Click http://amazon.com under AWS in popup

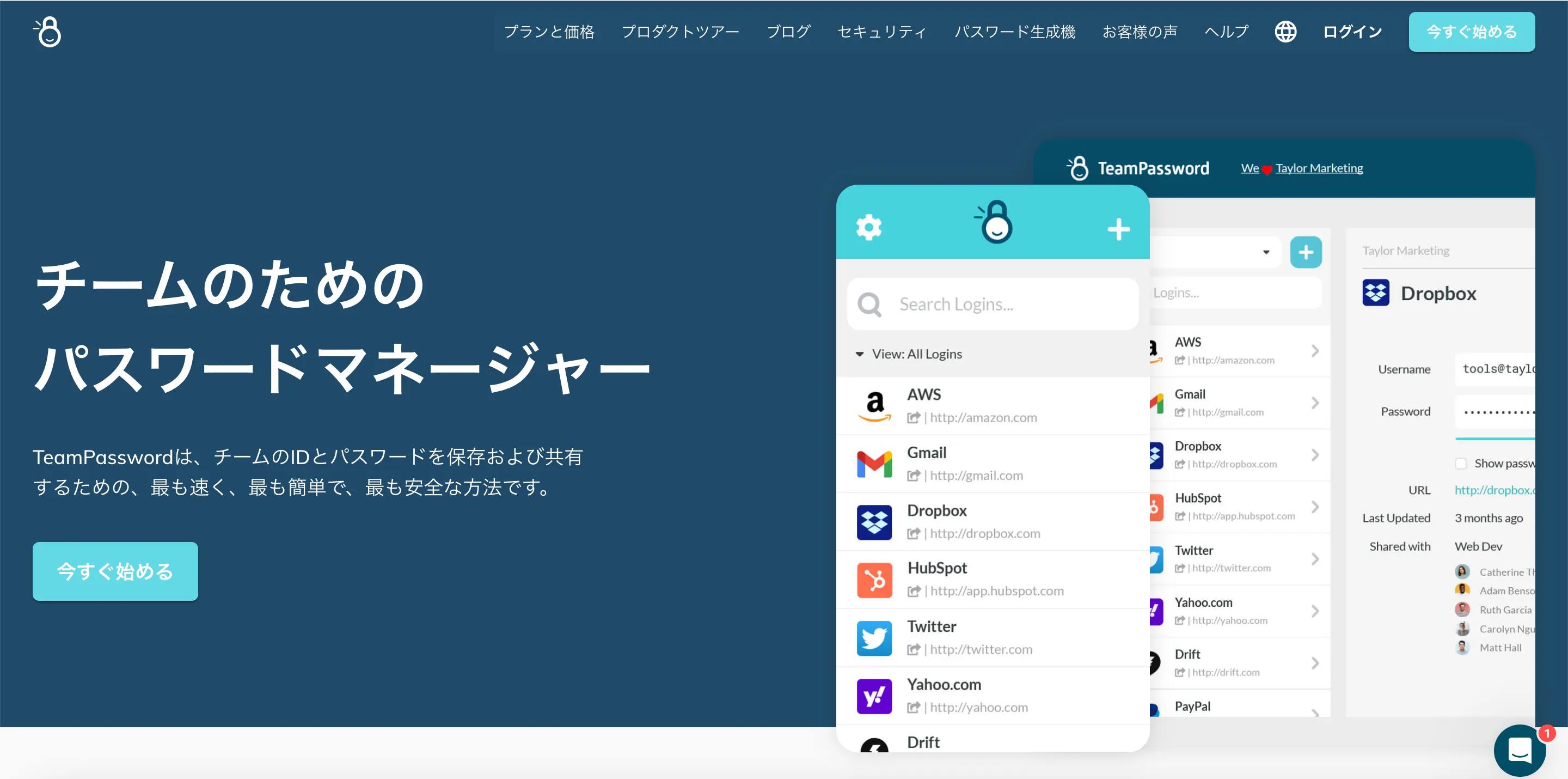pos(983,418)
